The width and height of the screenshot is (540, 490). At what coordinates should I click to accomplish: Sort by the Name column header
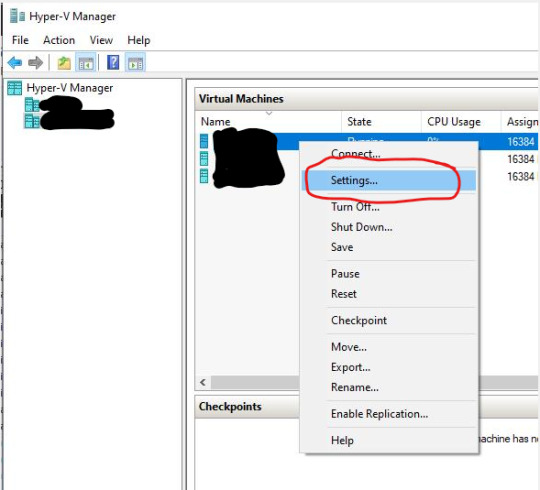pyautogui.click(x=268, y=122)
